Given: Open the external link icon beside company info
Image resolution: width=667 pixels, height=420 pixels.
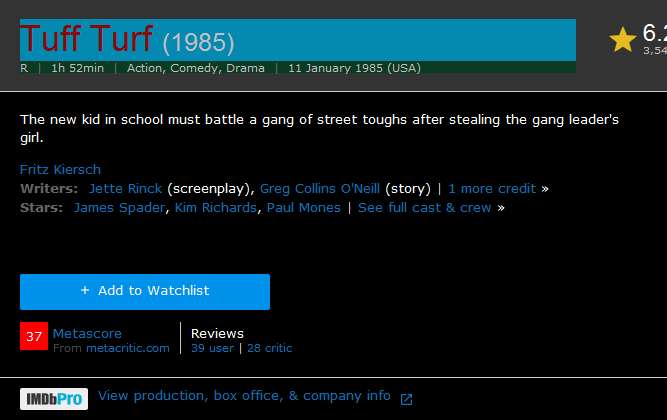Looking at the screenshot, I should pos(406,399).
